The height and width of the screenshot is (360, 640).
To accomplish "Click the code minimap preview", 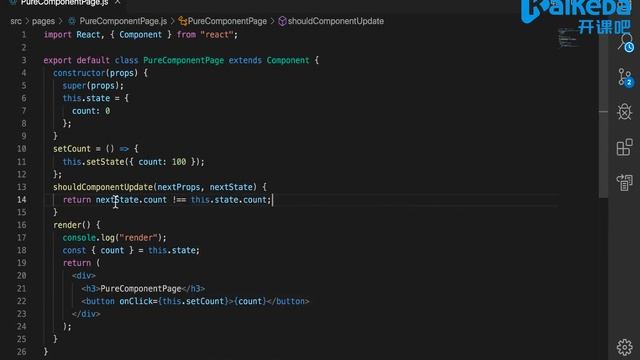I will (568, 38).
